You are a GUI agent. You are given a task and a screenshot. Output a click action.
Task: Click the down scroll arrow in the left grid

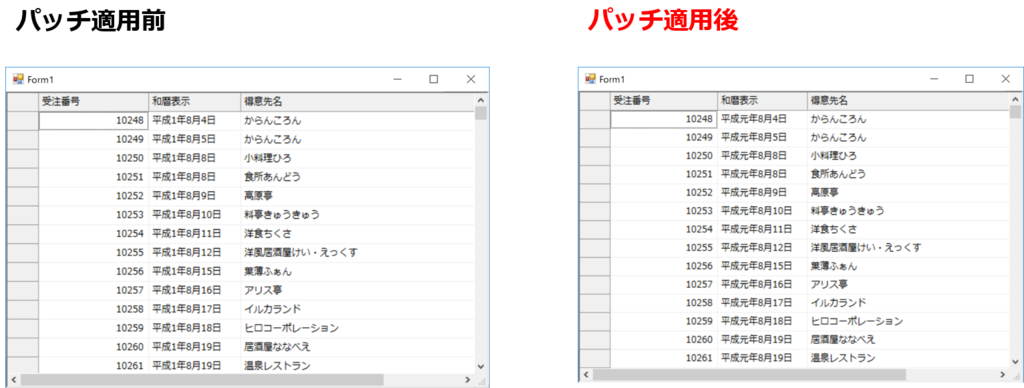tap(481, 366)
